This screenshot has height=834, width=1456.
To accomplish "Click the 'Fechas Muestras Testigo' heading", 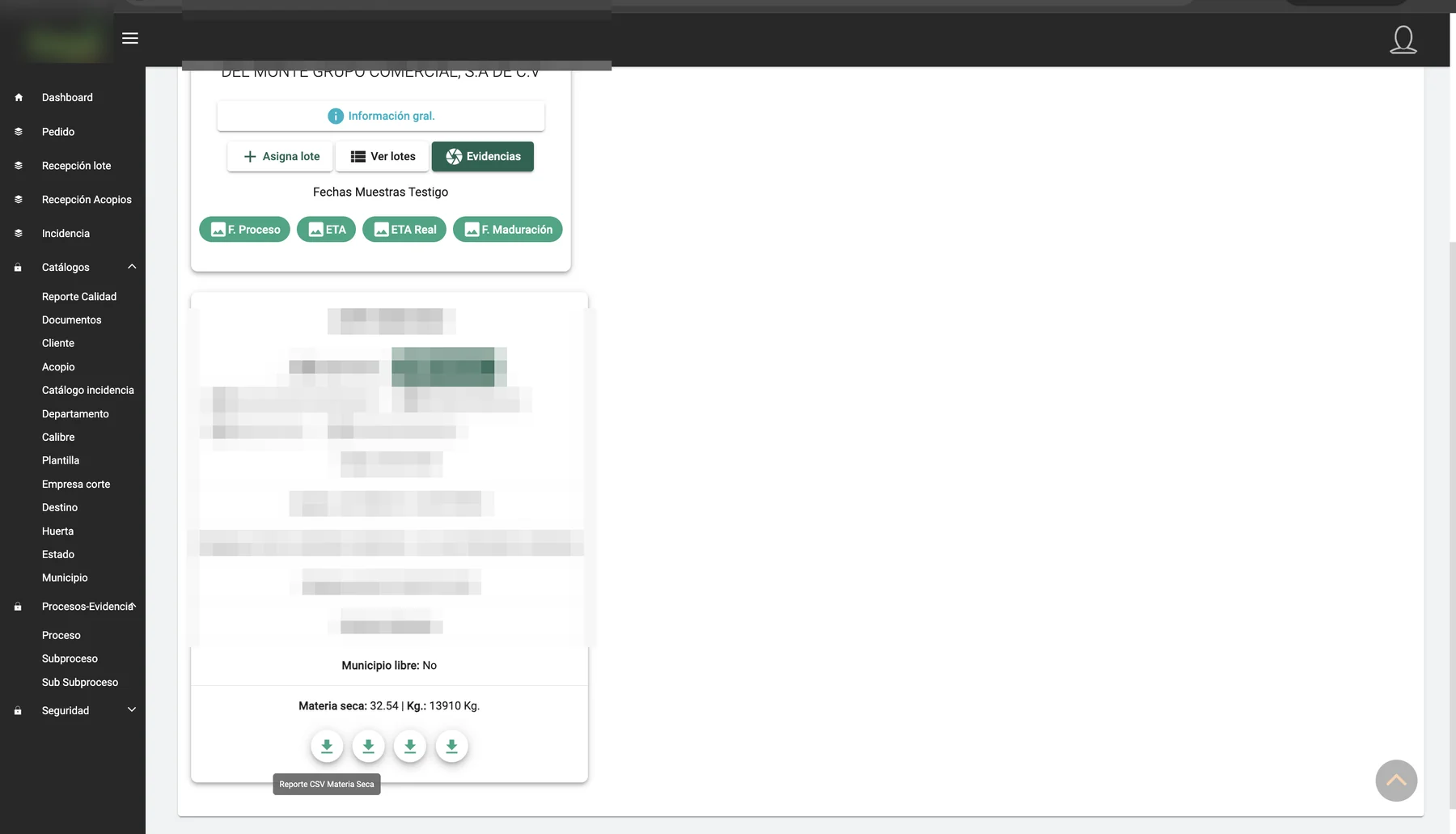I will [380, 193].
